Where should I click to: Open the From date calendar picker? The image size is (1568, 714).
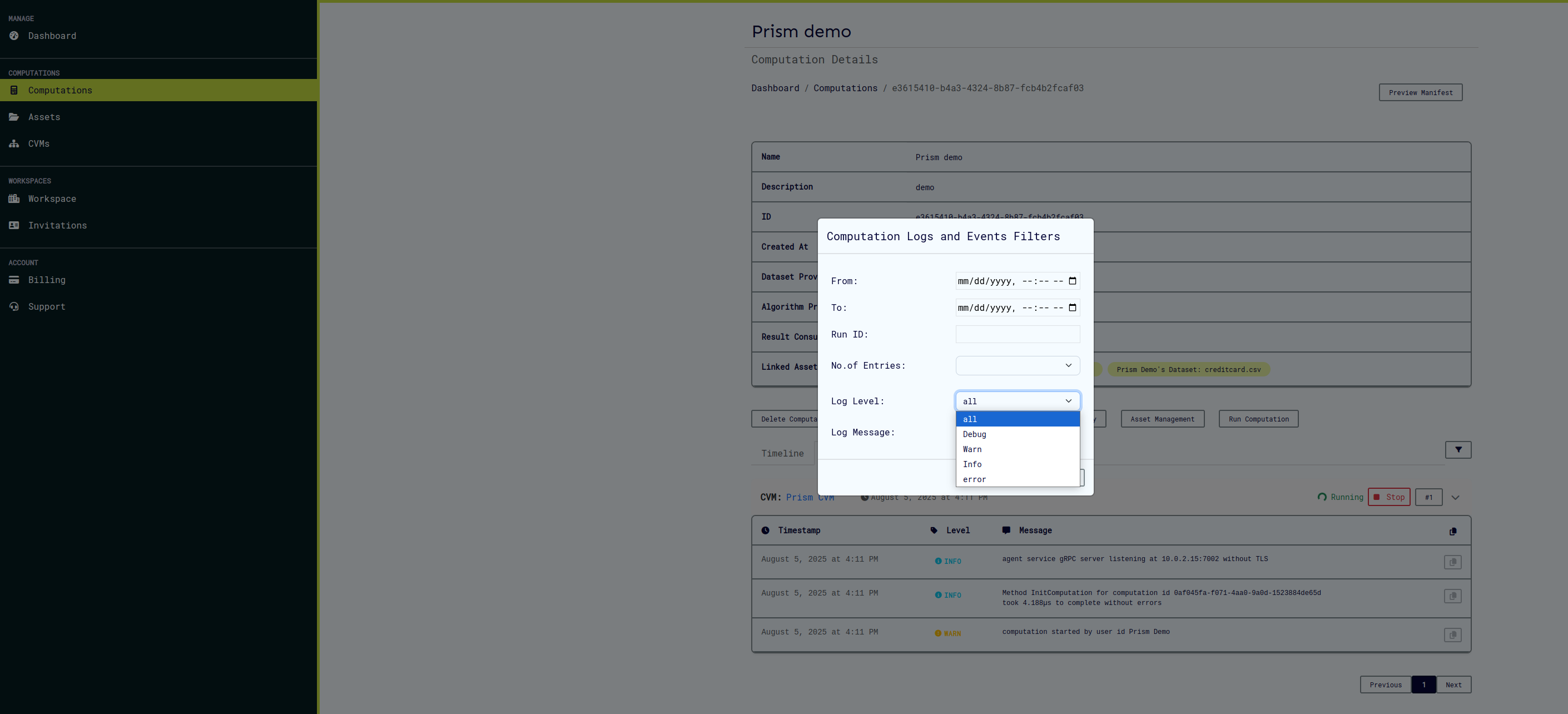(x=1073, y=281)
